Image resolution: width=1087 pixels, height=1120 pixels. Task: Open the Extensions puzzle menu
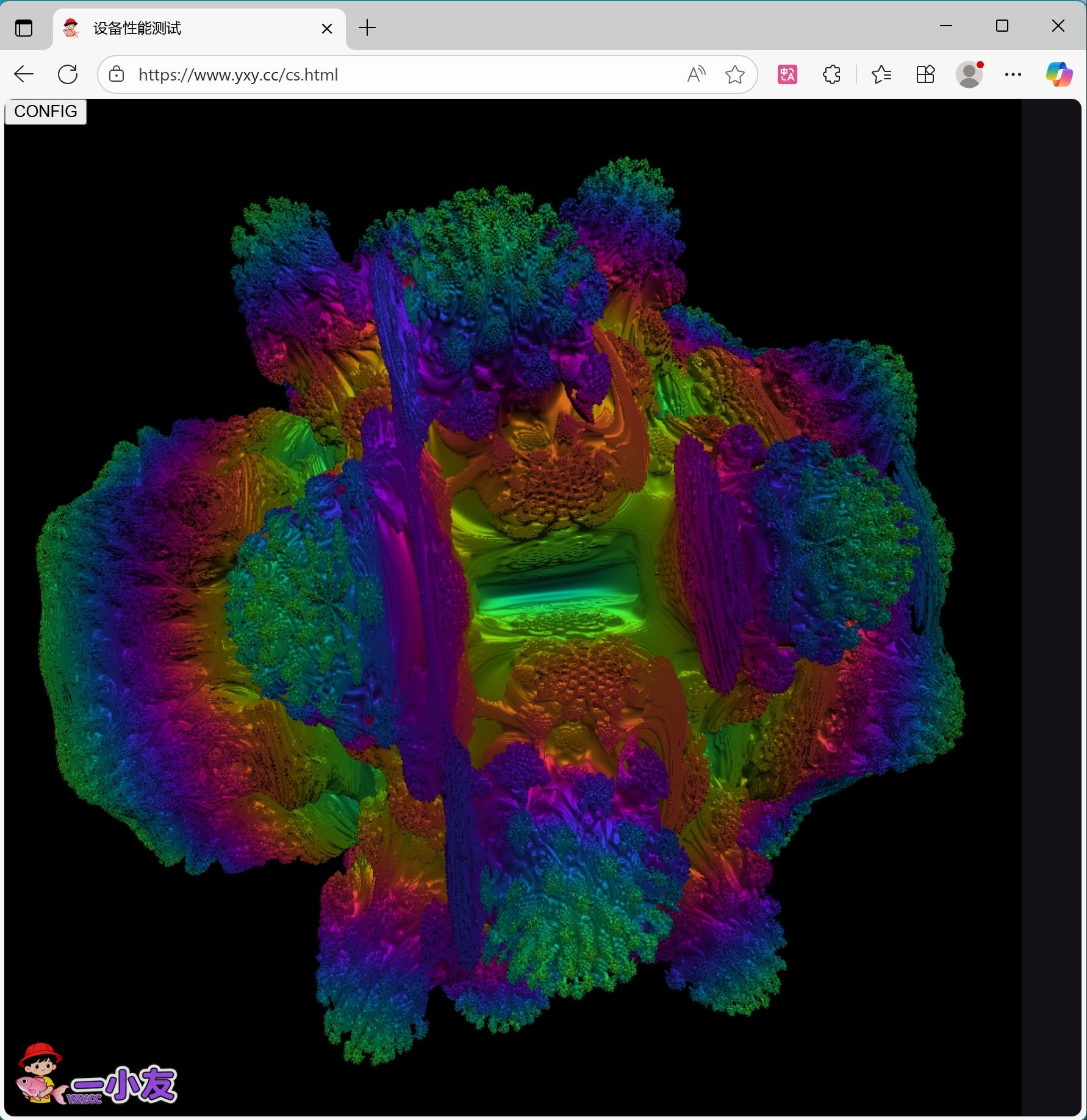click(831, 74)
